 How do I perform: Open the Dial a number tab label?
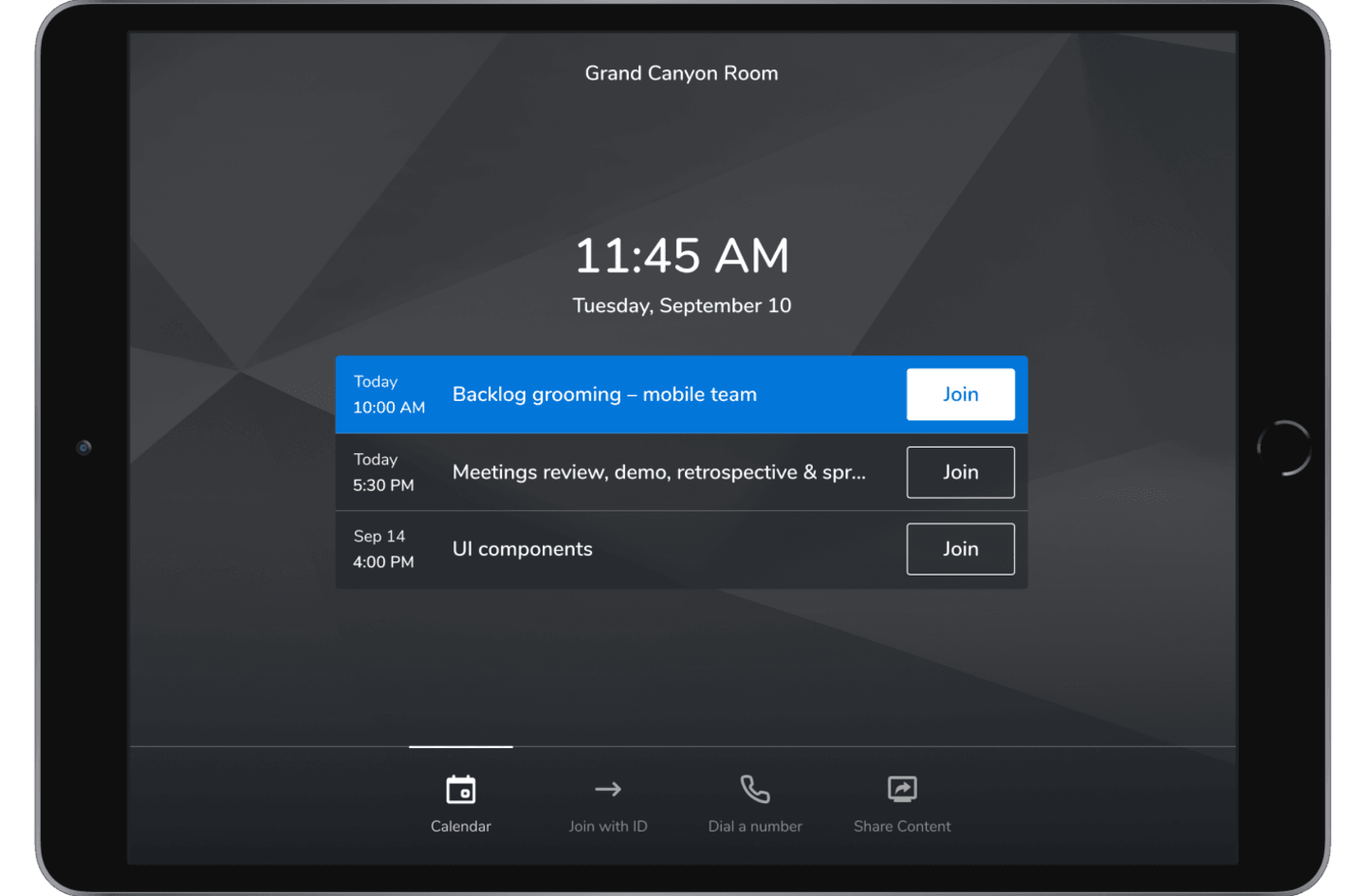[x=755, y=827]
